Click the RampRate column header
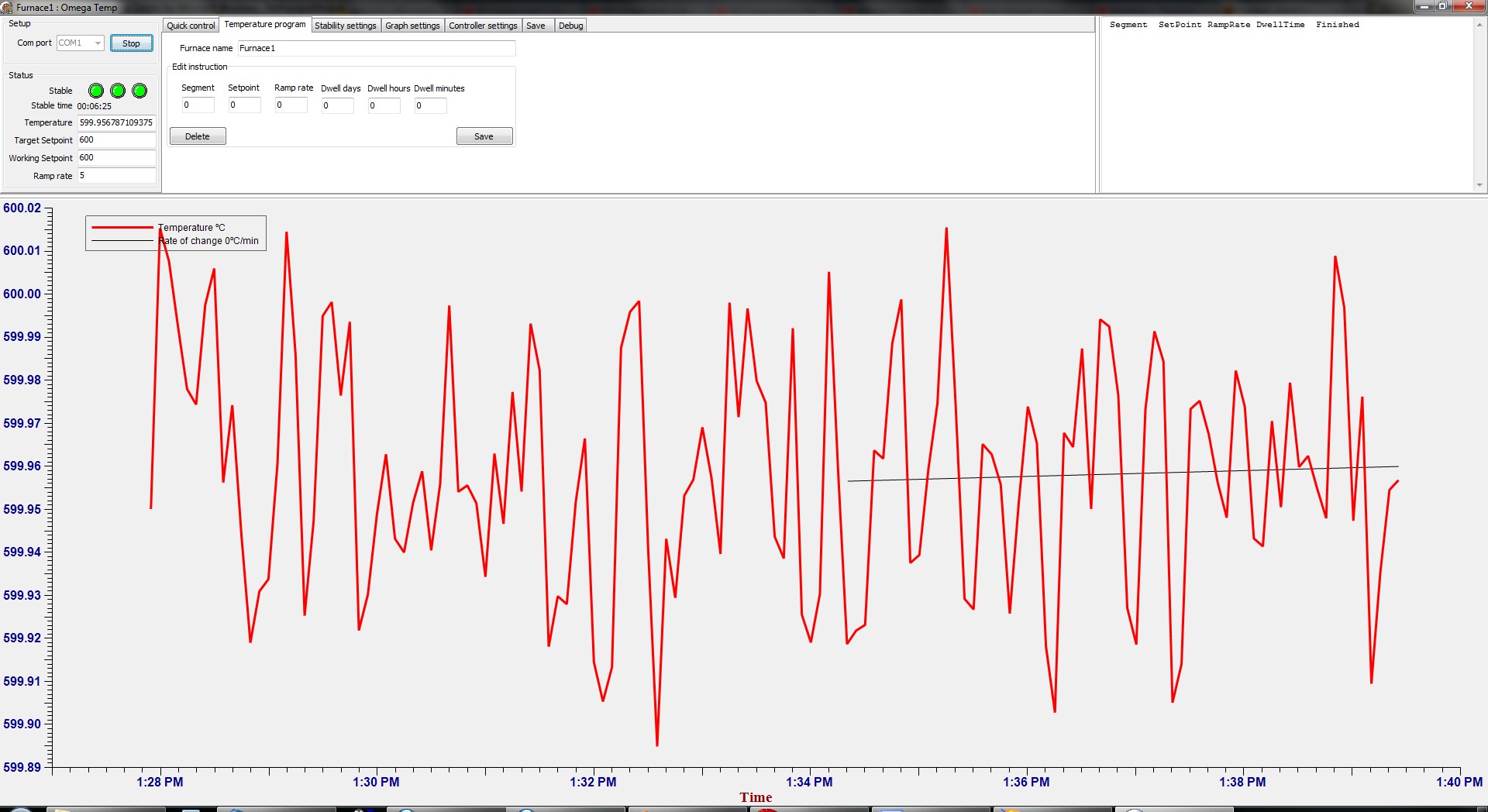Image resolution: width=1488 pixels, height=812 pixels. point(1228,25)
